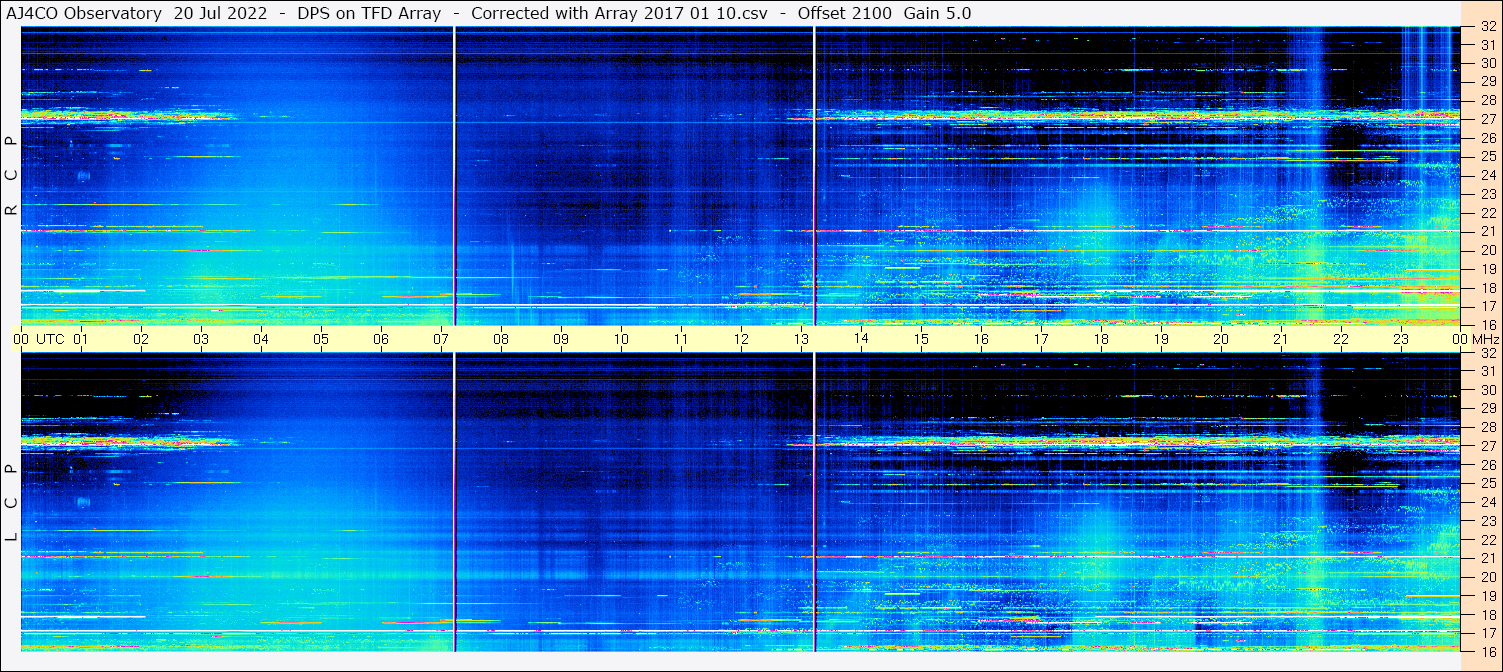The width and height of the screenshot is (1503, 672).
Task: Click the "04" hour tick label
Action: tap(261, 339)
